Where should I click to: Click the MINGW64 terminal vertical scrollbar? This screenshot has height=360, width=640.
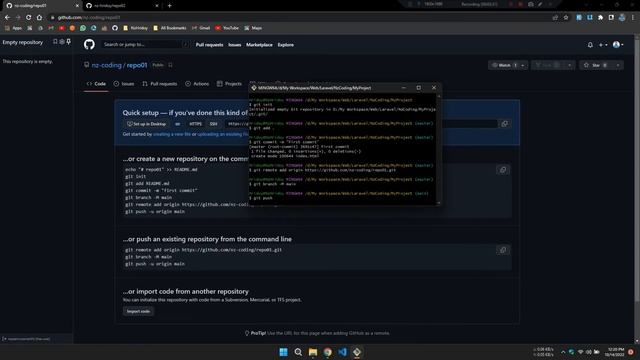tap(439, 149)
